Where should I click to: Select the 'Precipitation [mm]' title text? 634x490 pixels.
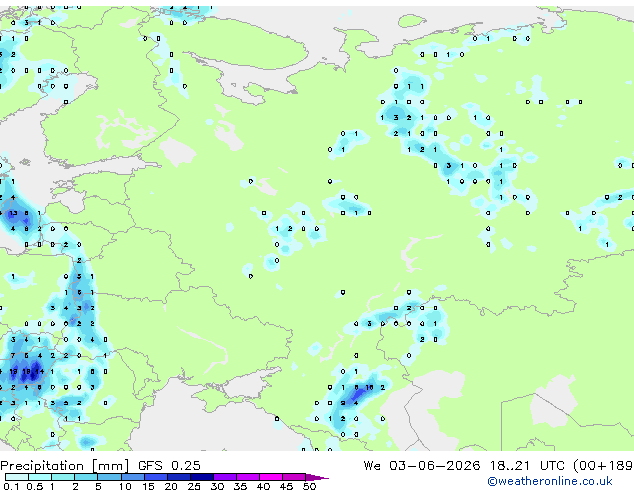click(64, 466)
